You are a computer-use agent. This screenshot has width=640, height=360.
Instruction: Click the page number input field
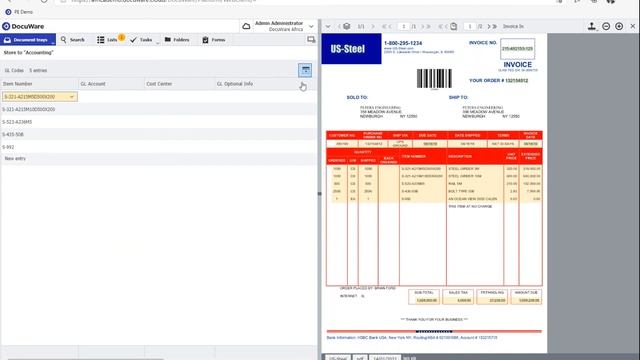[x=470, y=27]
